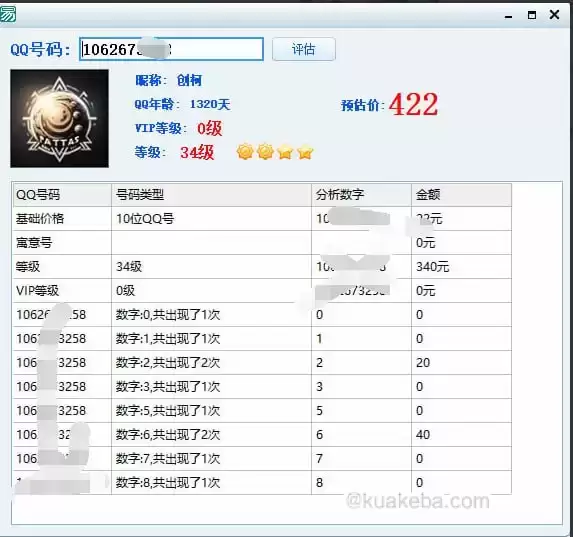This screenshot has width=573, height=537.
Task: Minimize the evaluation window
Action: coord(508,16)
